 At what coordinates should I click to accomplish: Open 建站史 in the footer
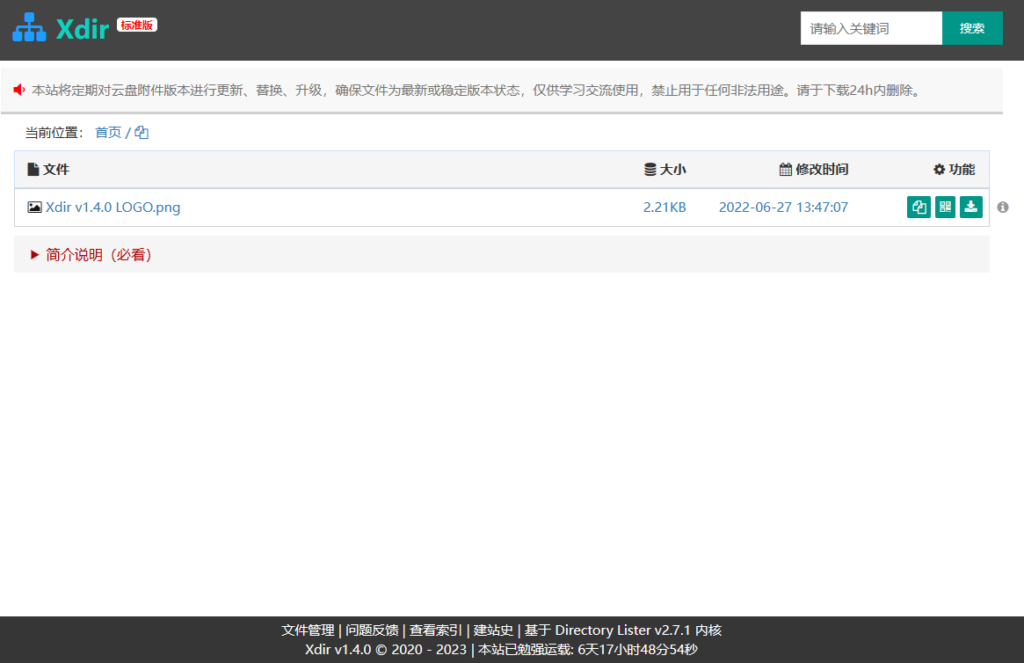coord(493,630)
